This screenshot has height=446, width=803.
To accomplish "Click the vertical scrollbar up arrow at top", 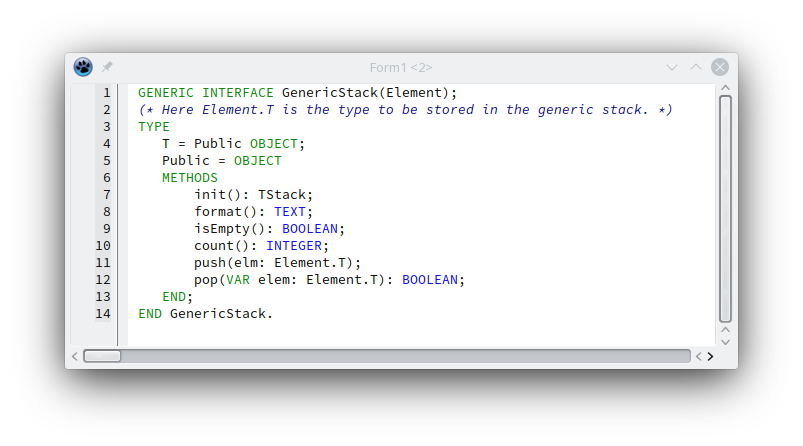I will click(725, 88).
